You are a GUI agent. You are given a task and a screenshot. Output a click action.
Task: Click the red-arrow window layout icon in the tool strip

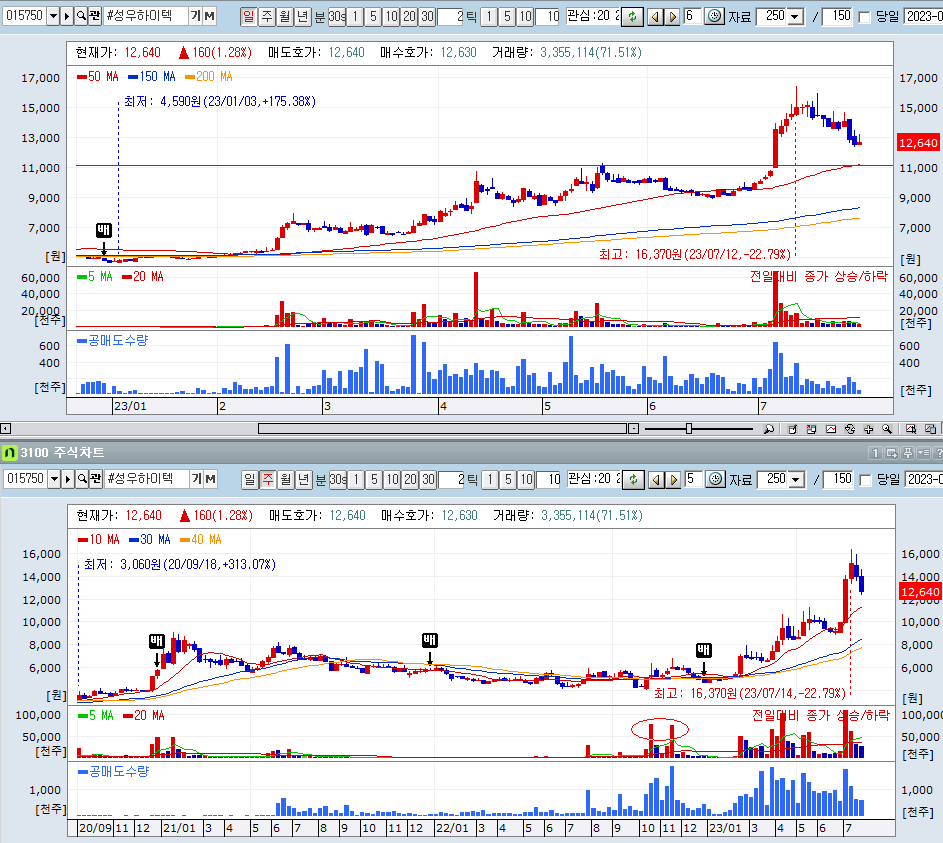[x=811, y=429]
